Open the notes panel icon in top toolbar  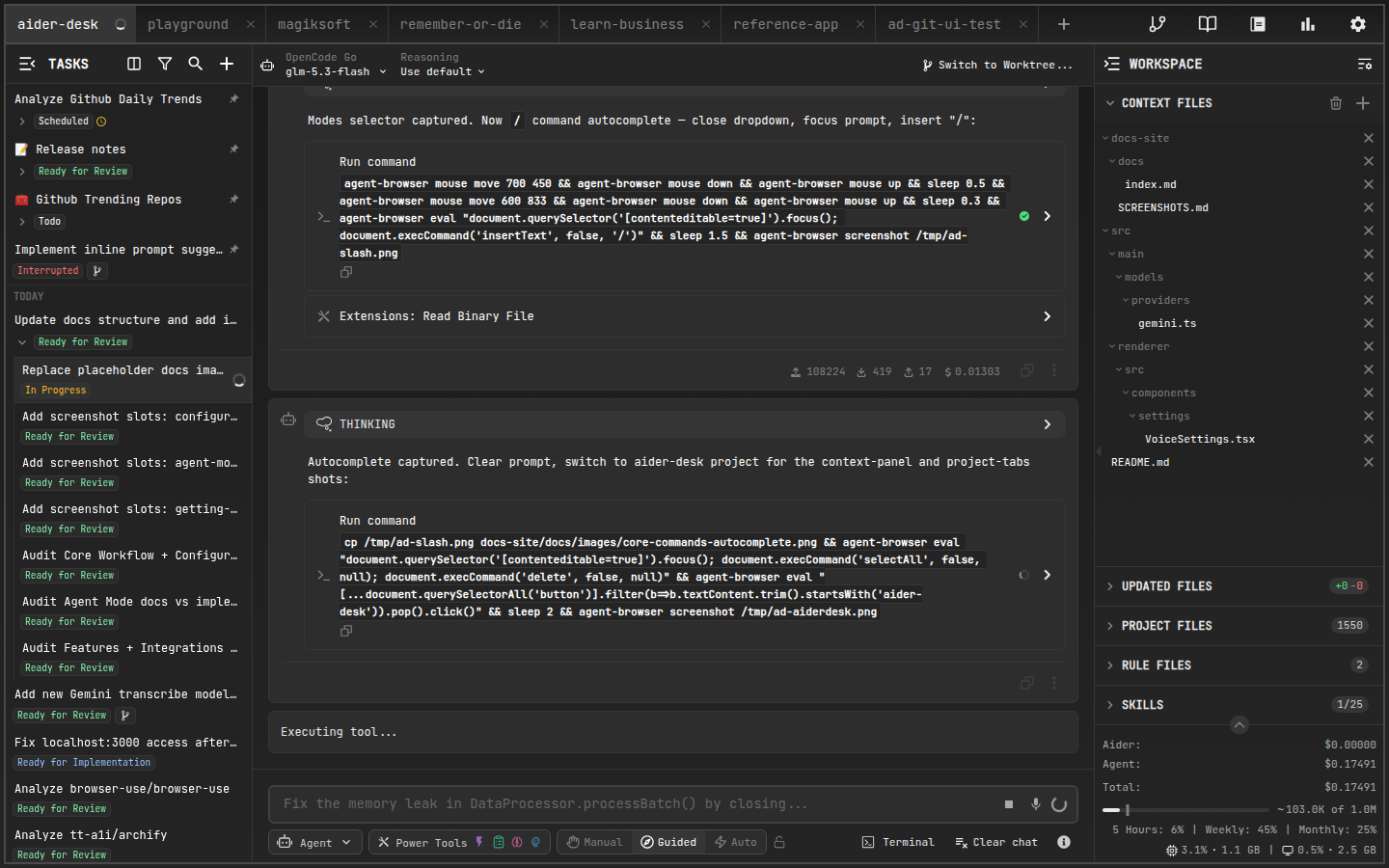1258,24
